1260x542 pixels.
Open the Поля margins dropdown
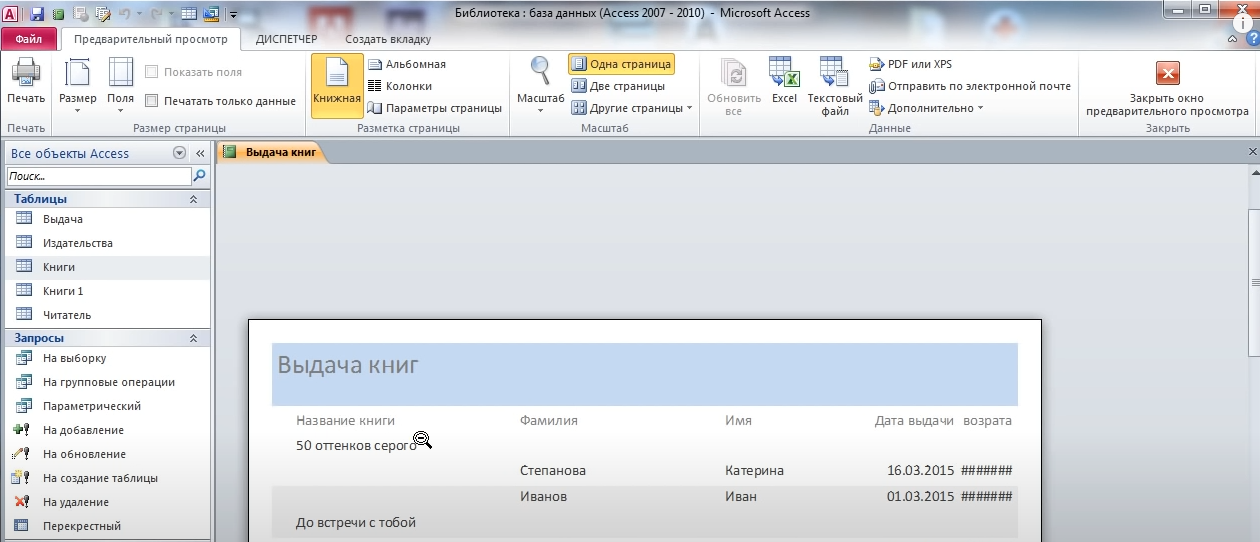pyautogui.click(x=121, y=85)
